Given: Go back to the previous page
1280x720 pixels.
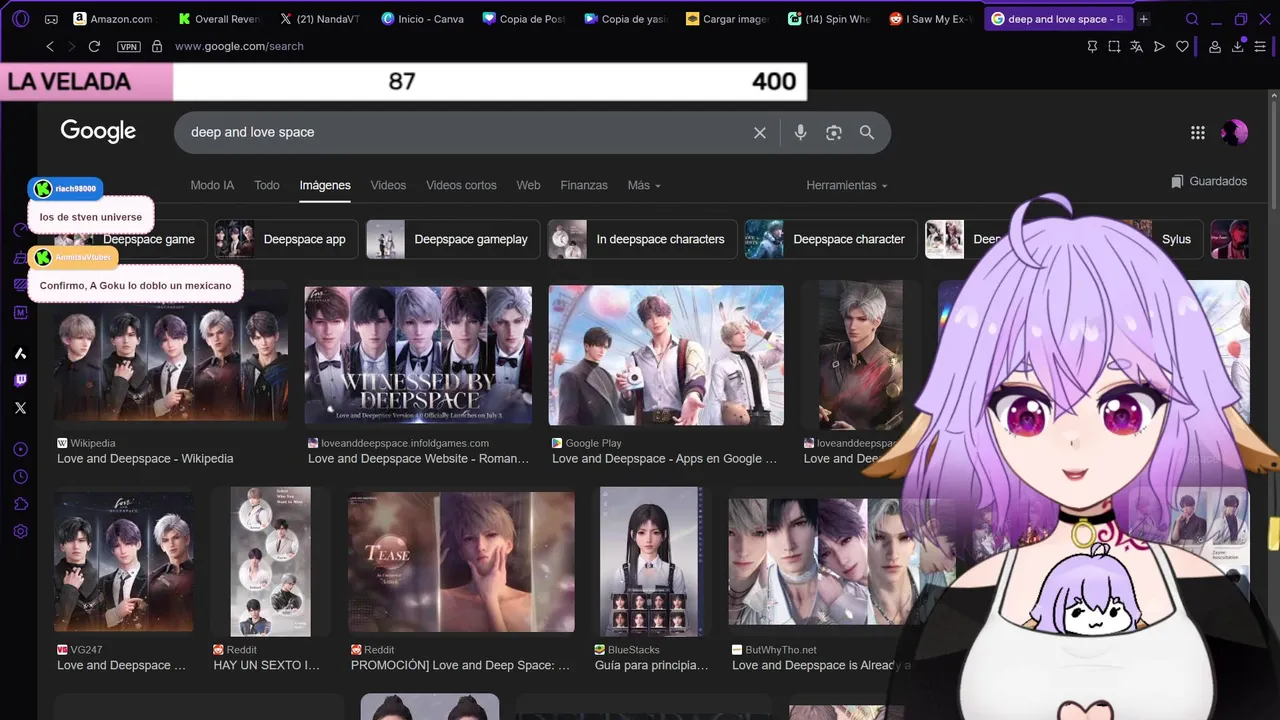Looking at the screenshot, I should coord(50,46).
